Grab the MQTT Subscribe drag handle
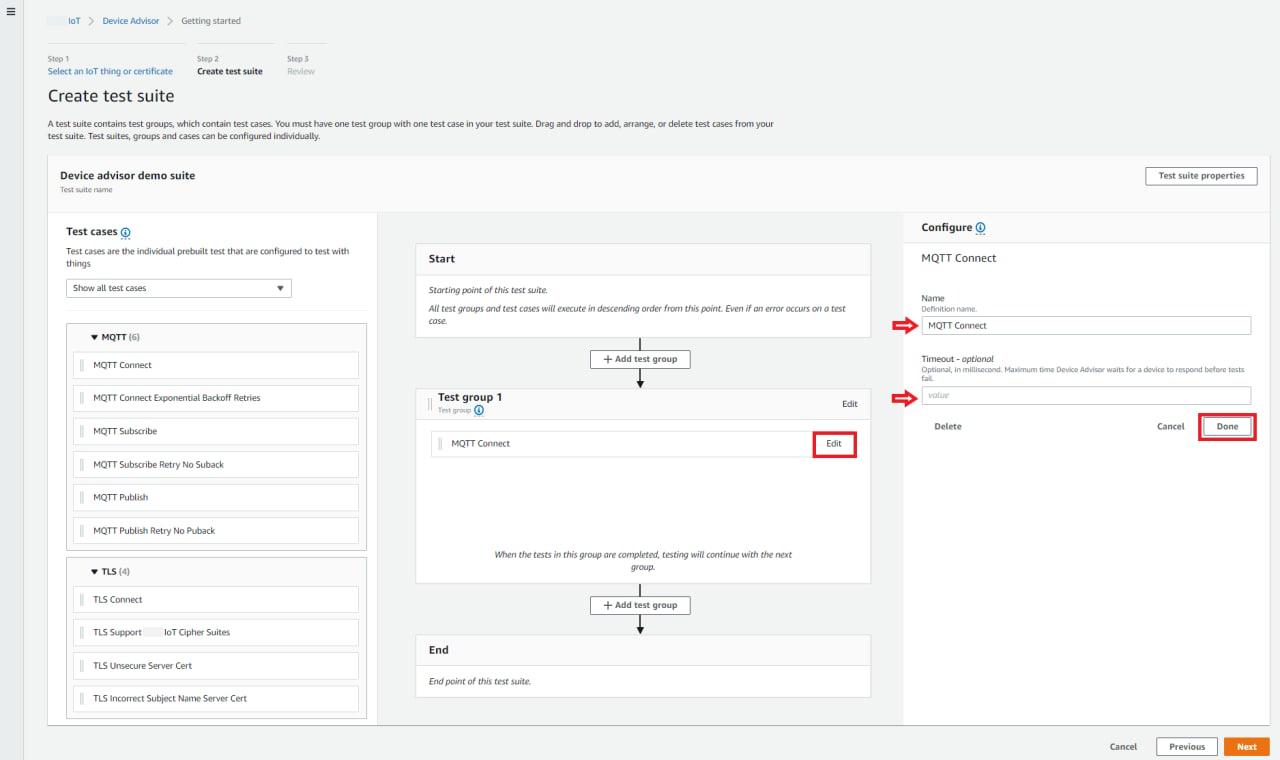This screenshot has width=1280, height=760. click(x=82, y=431)
